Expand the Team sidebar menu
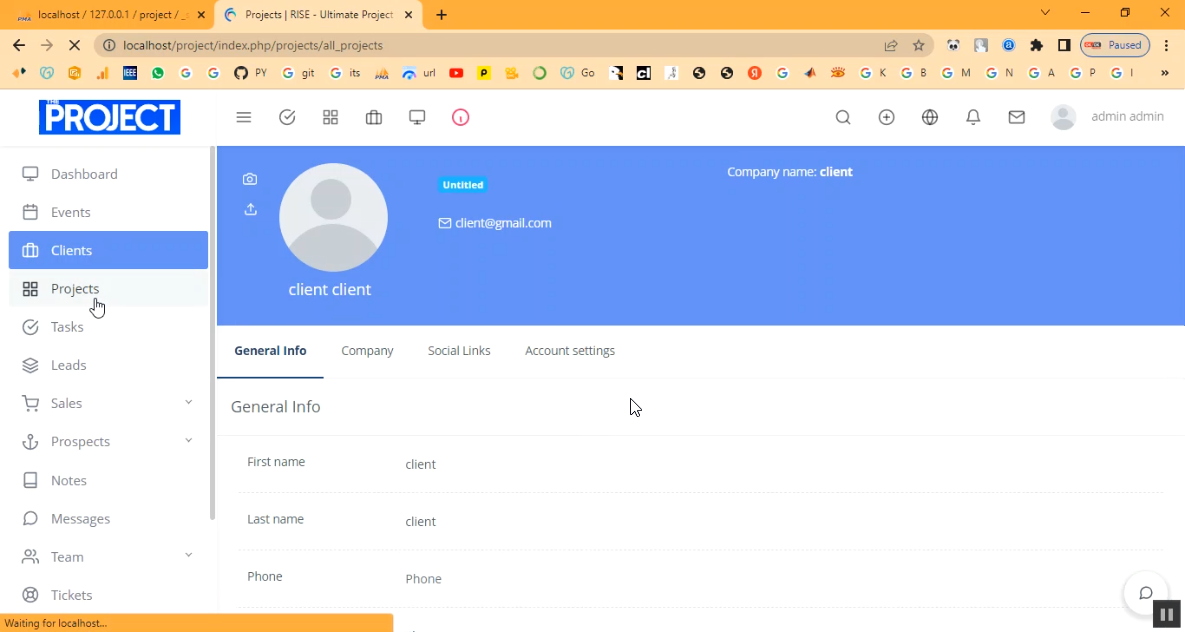The width and height of the screenshot is (1185, 632). tap(108, 556)
